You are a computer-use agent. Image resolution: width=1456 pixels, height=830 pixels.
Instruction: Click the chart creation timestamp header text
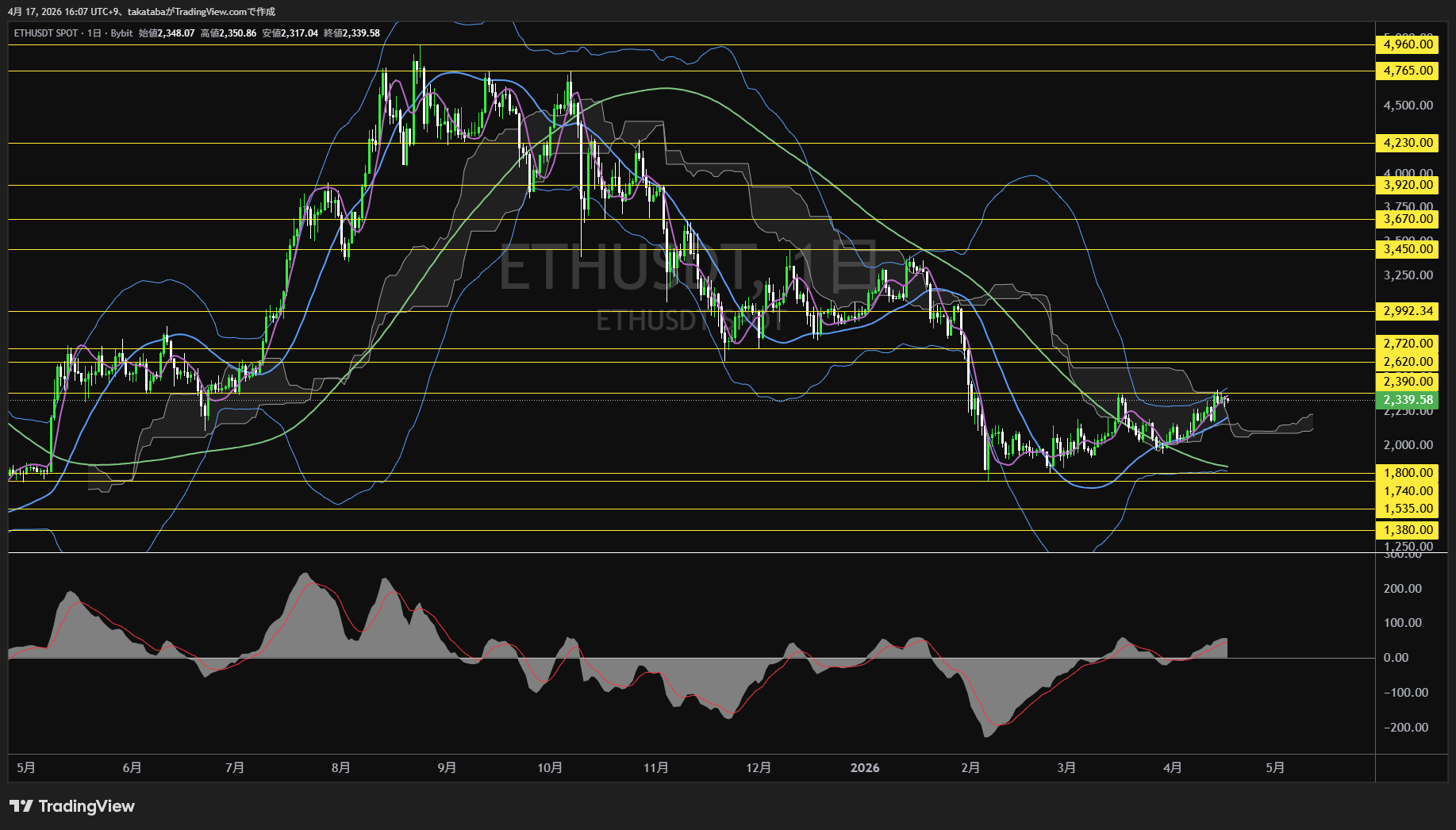click(x=142, y=12)
